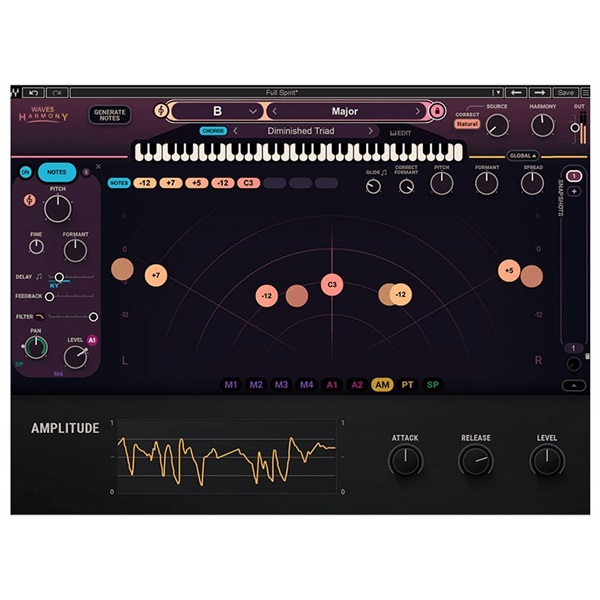Click the Filter slider handle
600x600 pixels.
pyautogui.click(x=93, y=316)
